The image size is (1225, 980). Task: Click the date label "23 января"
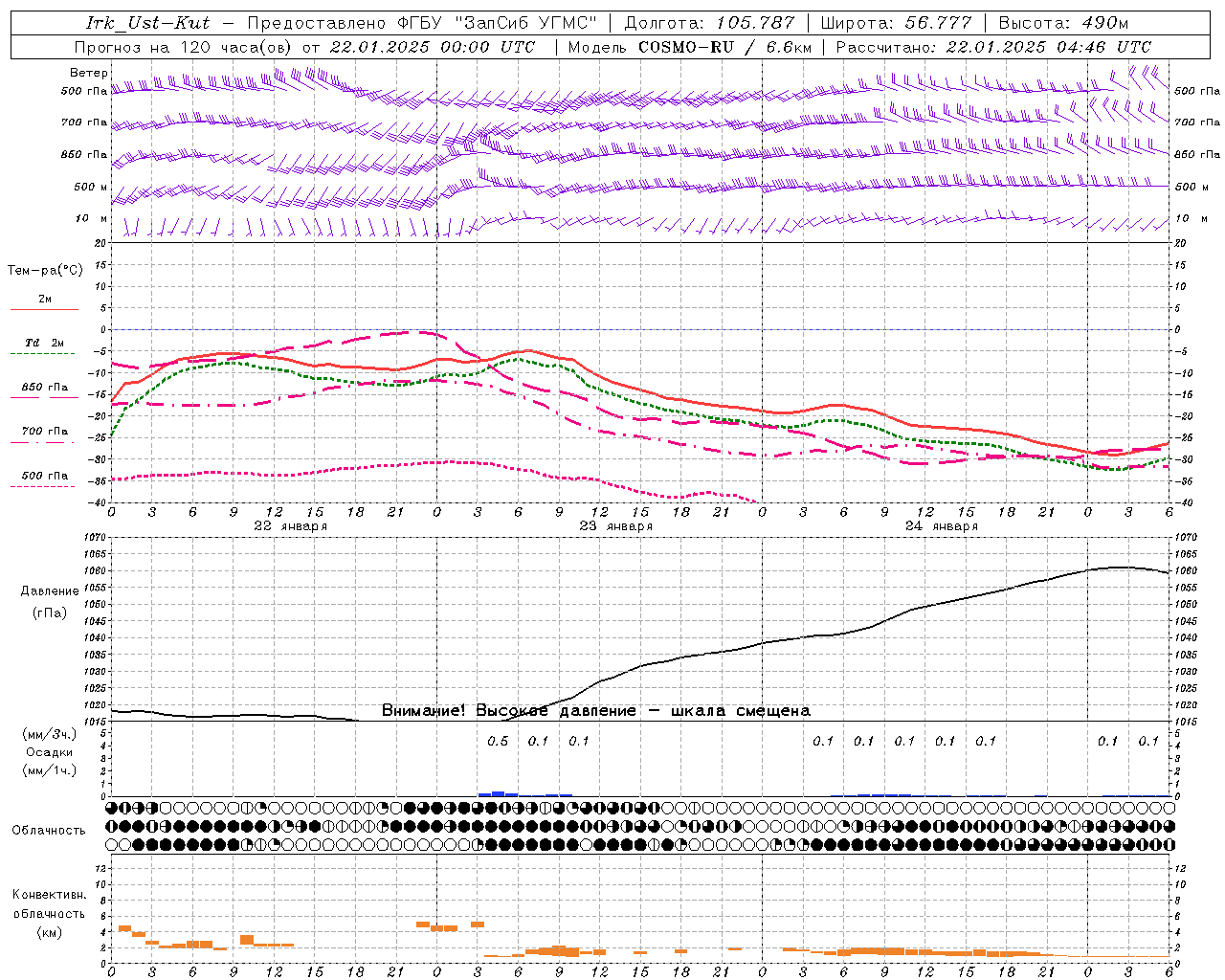615,526
